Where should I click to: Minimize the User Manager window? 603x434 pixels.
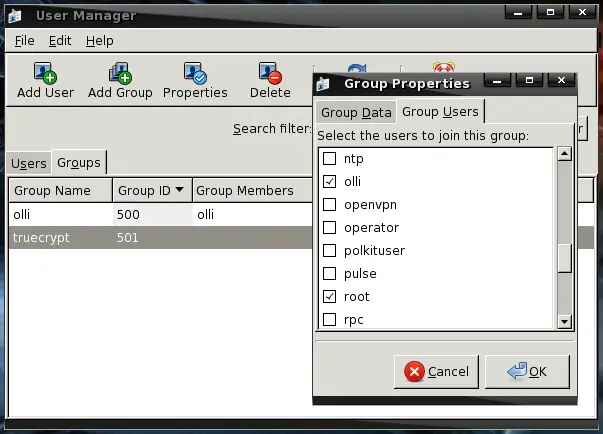pos(518,13)
